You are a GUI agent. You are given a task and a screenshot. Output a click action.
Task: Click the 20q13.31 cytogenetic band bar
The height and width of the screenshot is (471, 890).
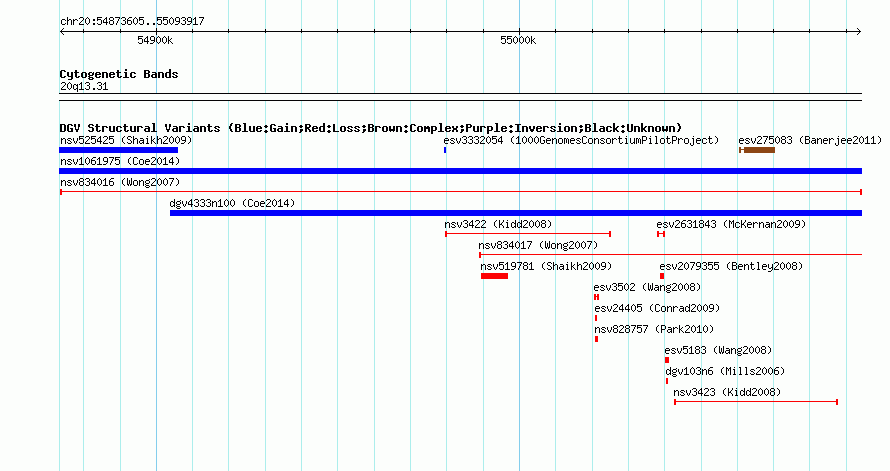(x=460, y=97)
